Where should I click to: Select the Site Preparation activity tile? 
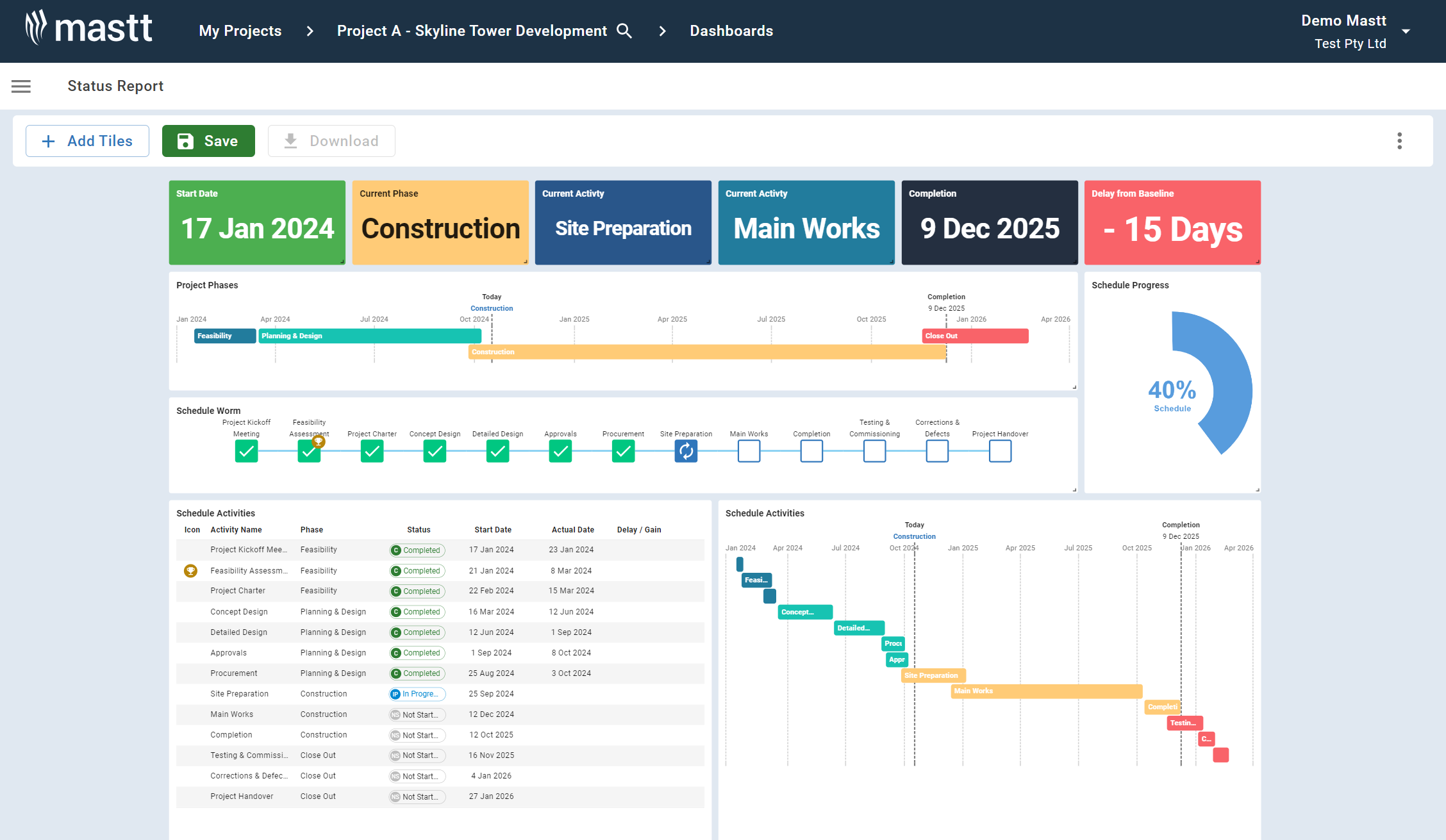pos(623,222)
